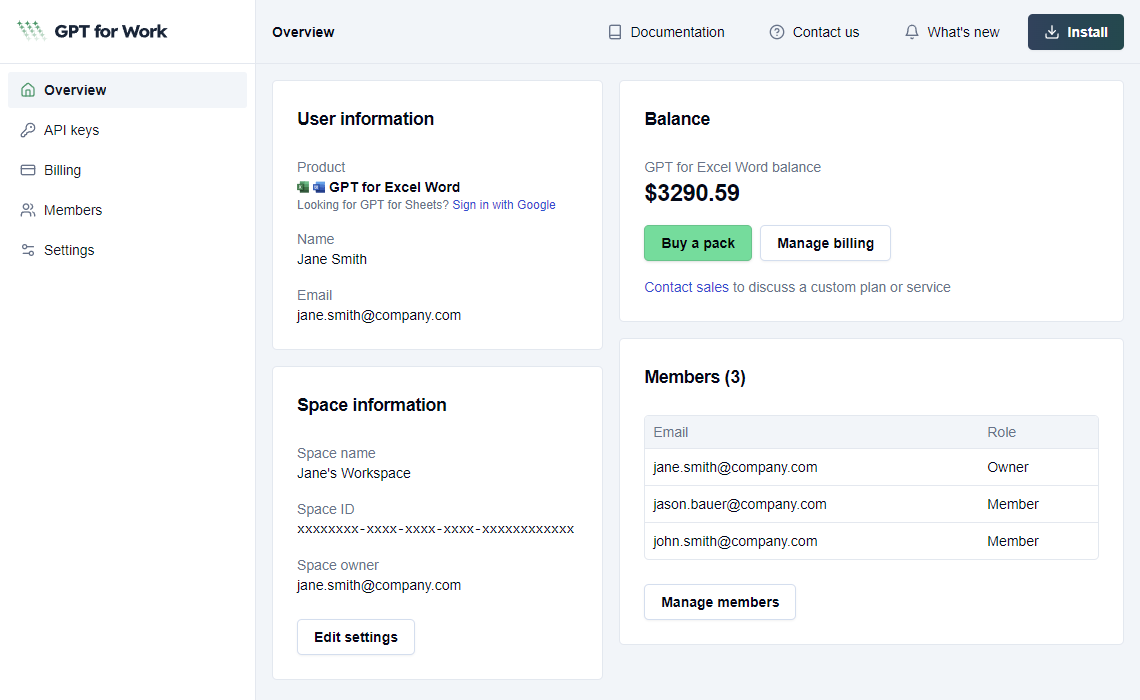Click the Space owner email value

[x=379, y=585]
